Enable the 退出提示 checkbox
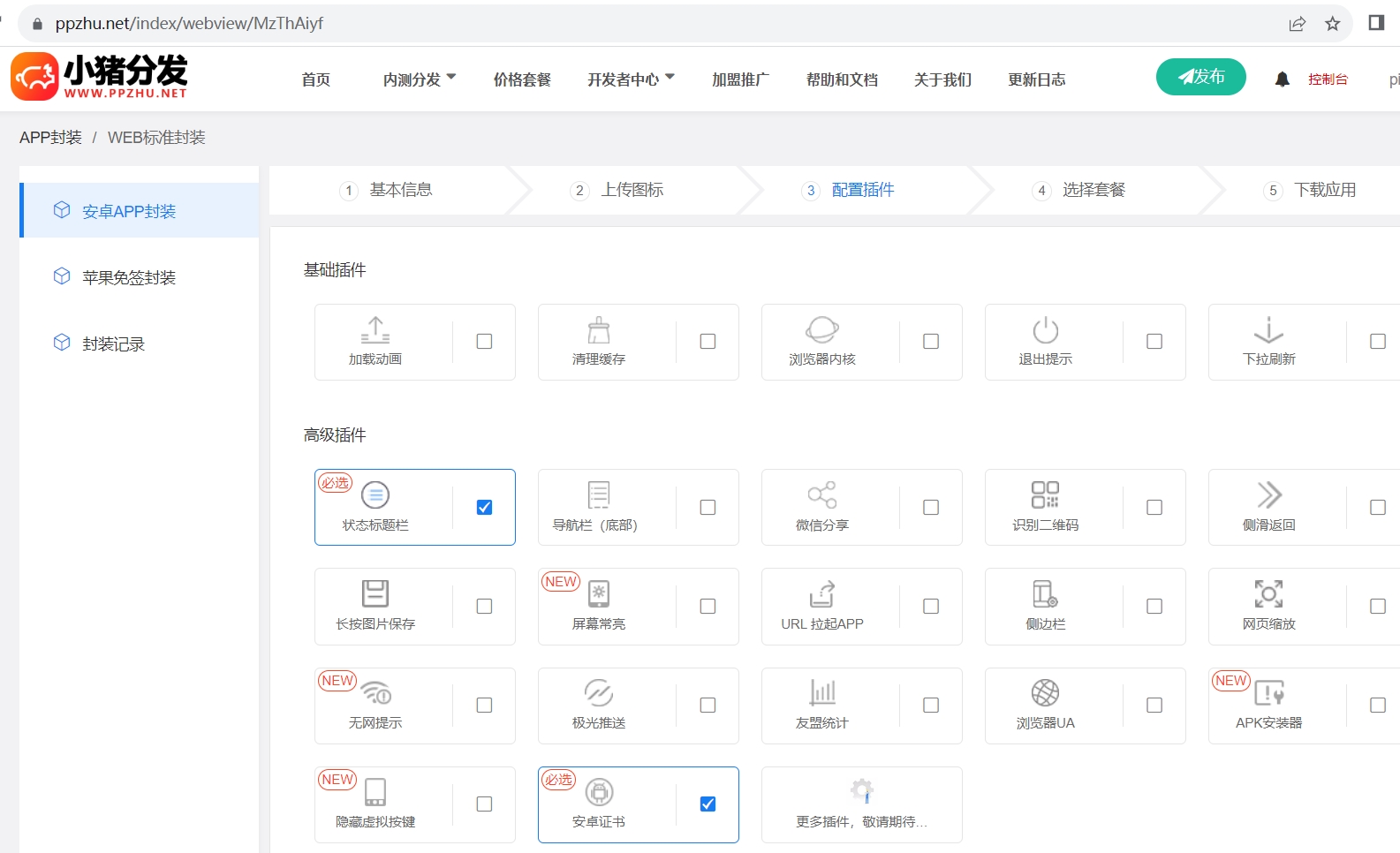The image size is (1400, 853). coord(1154,342)
